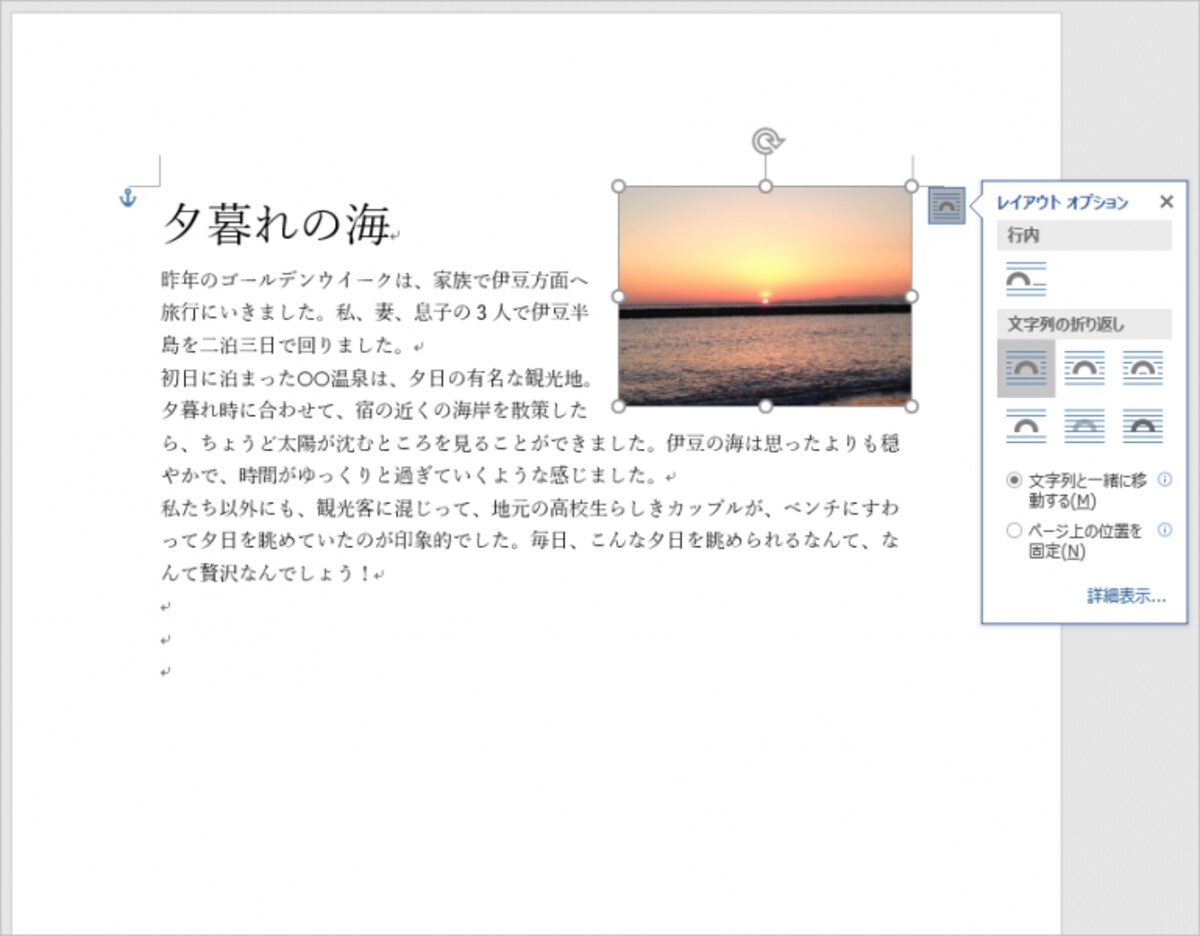The image size is (1200, 936).
Task: Click the 行内 section header
Action: point(1084,235)
